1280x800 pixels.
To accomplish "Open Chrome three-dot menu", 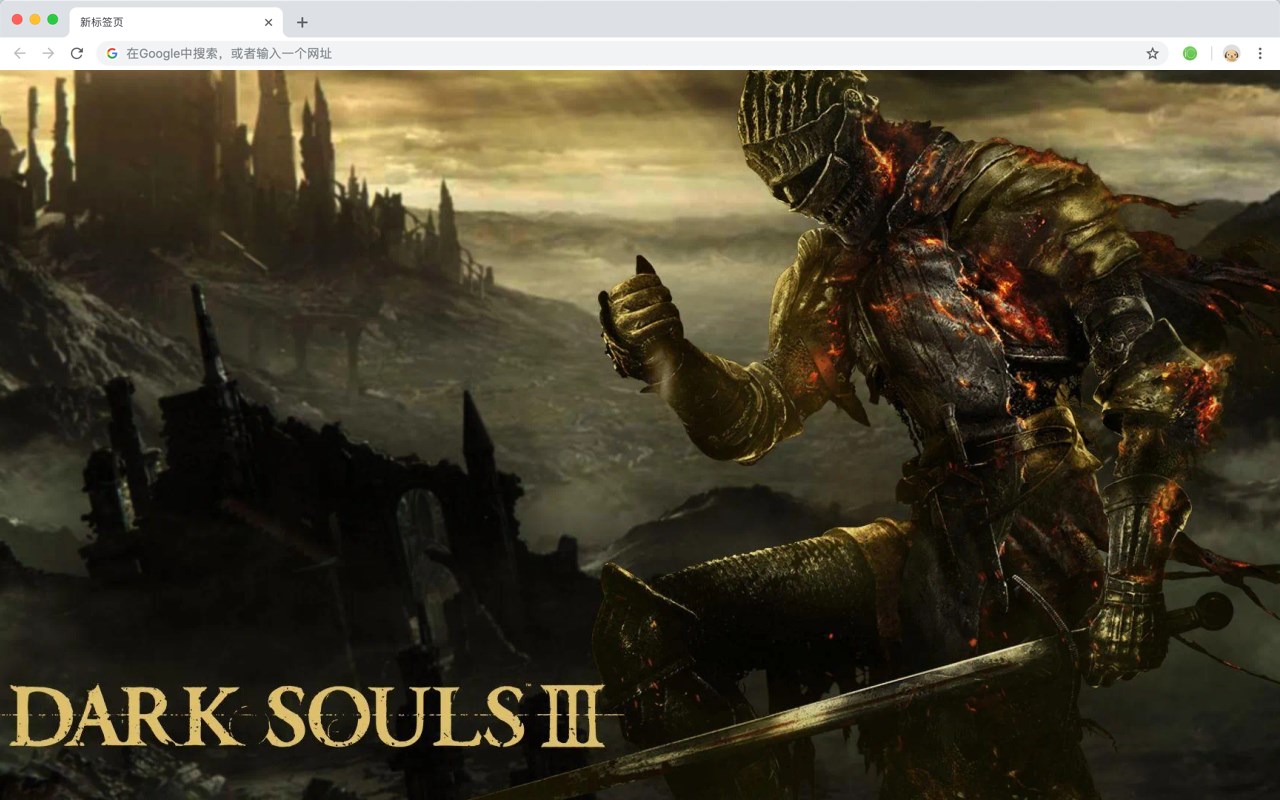I will coord(1261,53).
